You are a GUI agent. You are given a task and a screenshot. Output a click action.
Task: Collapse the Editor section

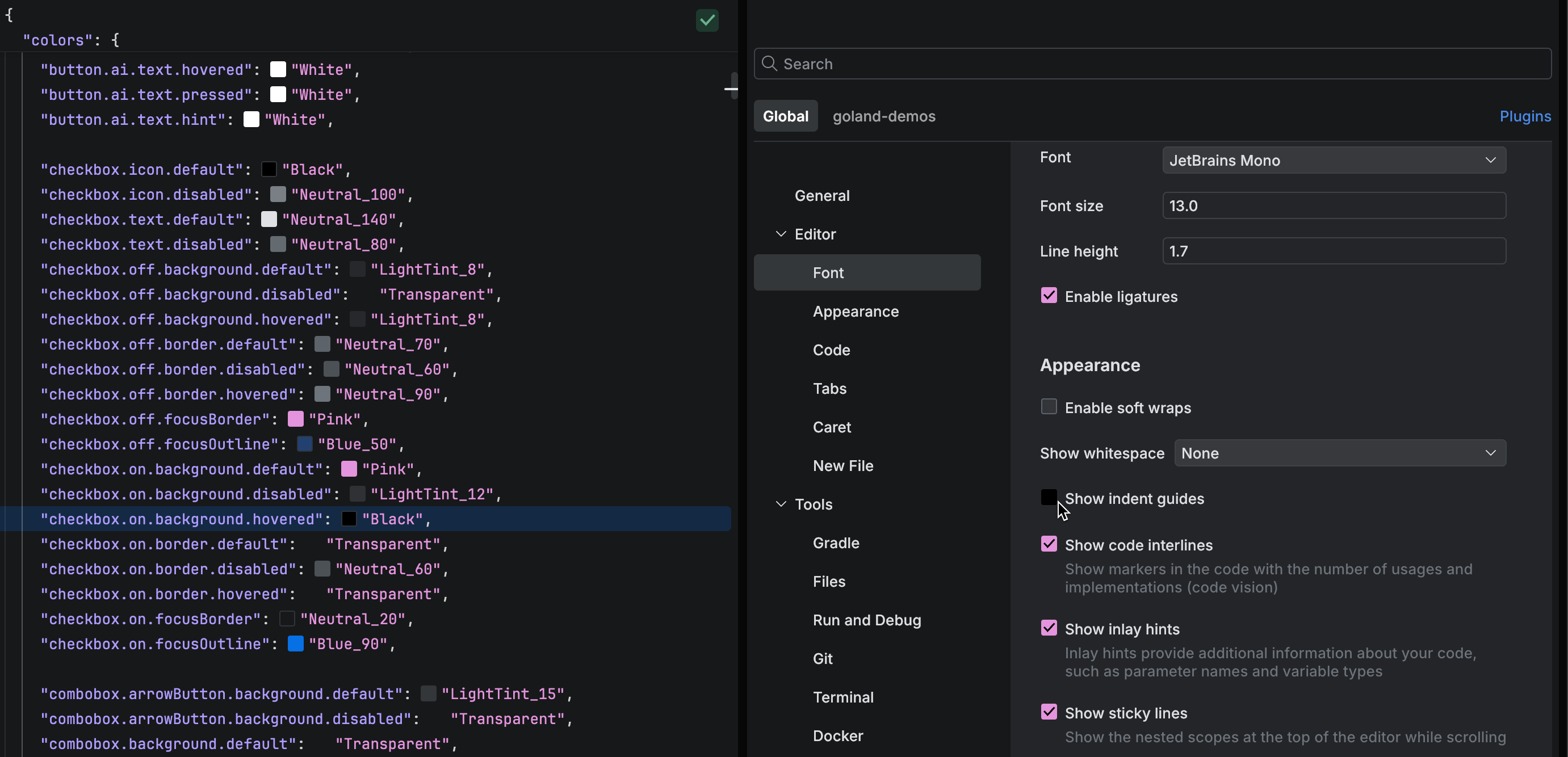(x=782, y=234)
